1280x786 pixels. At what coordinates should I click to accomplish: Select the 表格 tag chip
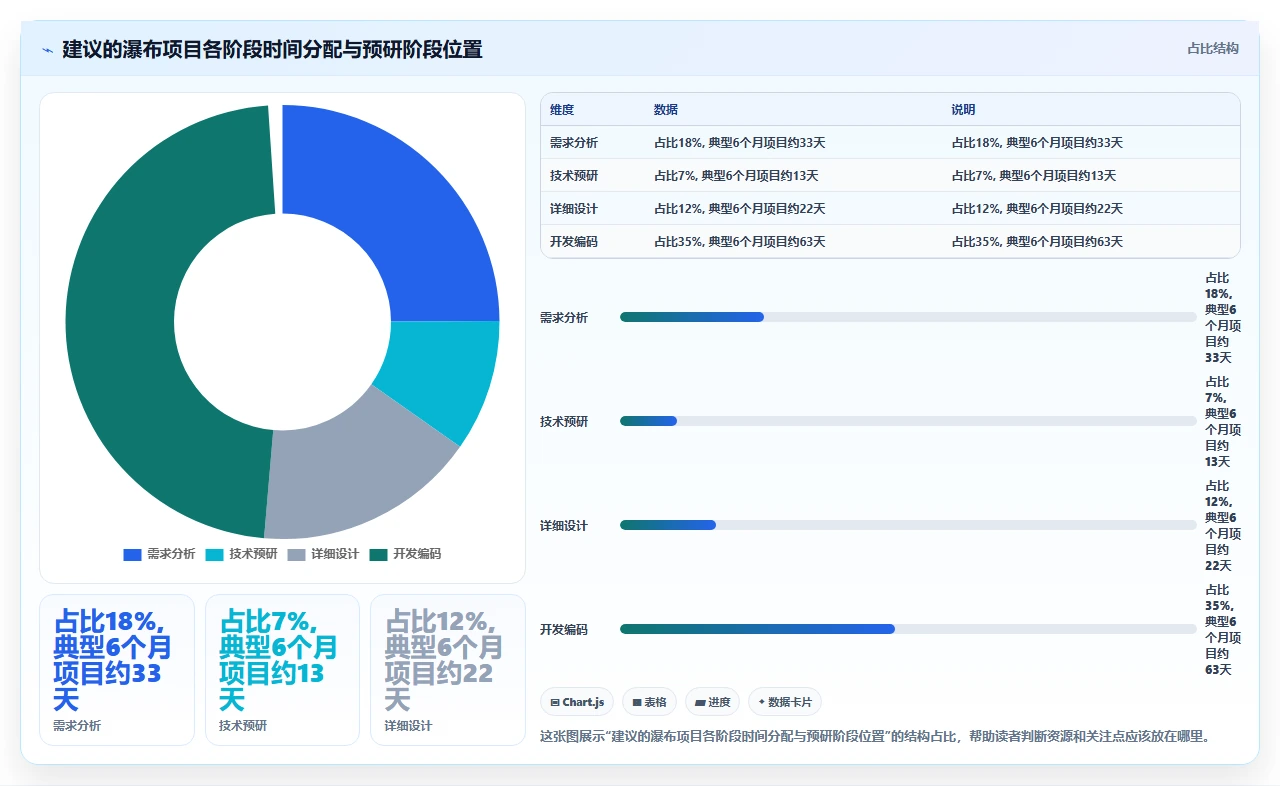(x=649, y=702)
